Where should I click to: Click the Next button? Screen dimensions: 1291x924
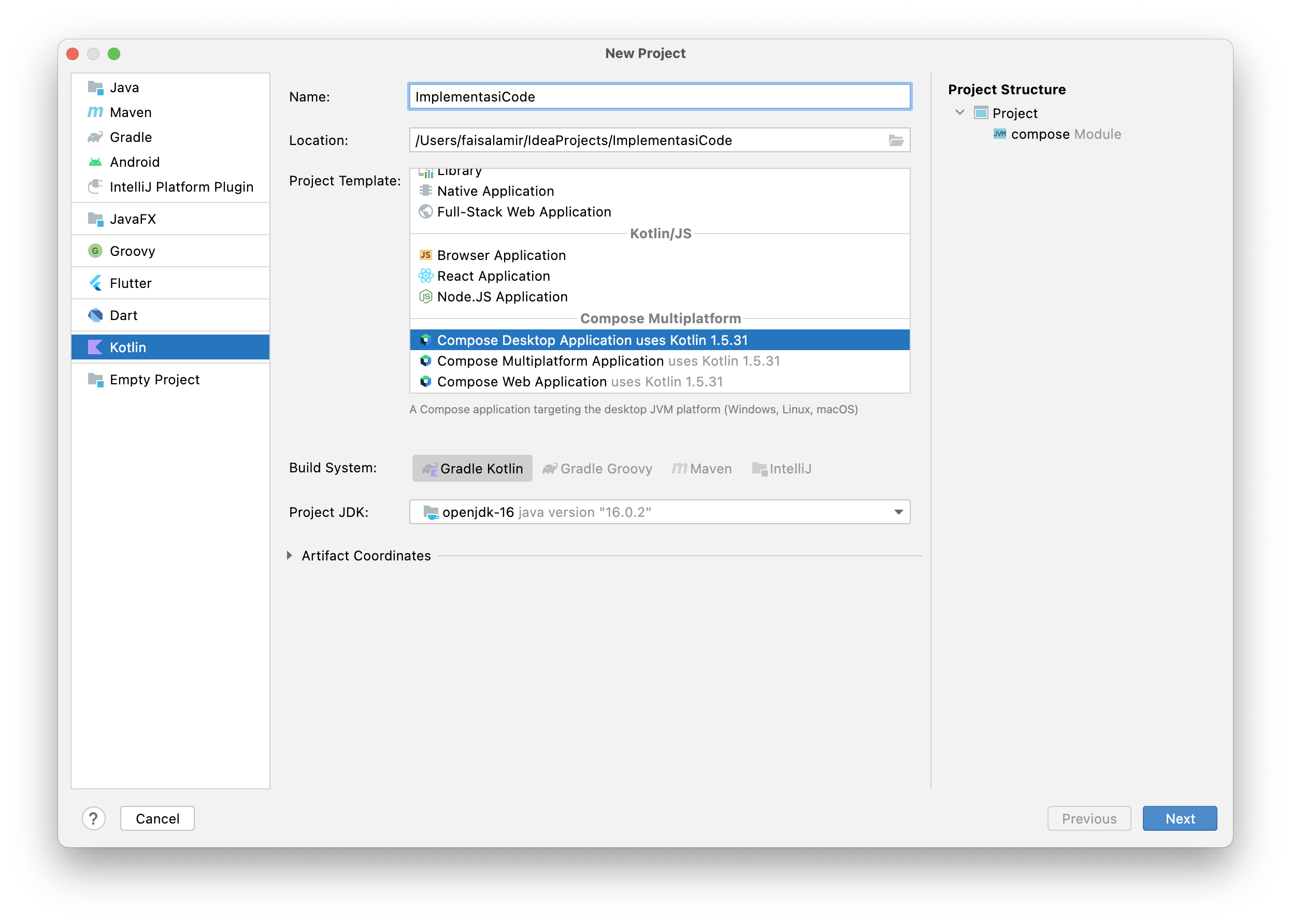1179,818
